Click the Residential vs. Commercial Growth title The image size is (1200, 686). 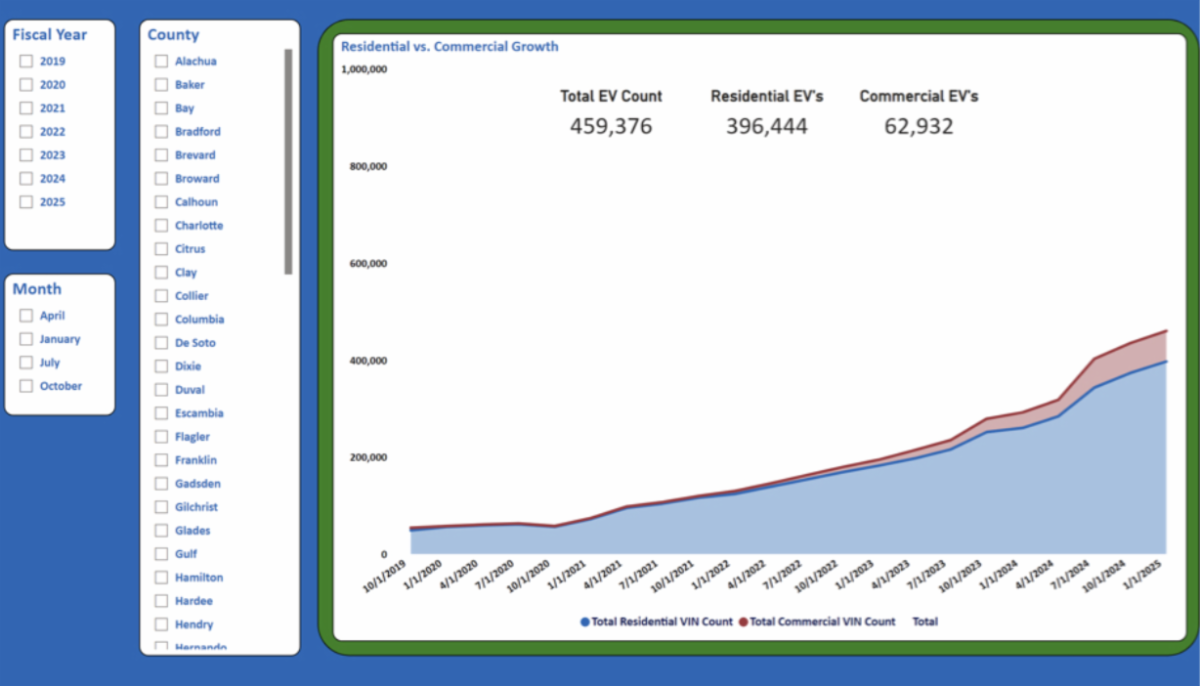pyautogui.click(x=449, y=46)
